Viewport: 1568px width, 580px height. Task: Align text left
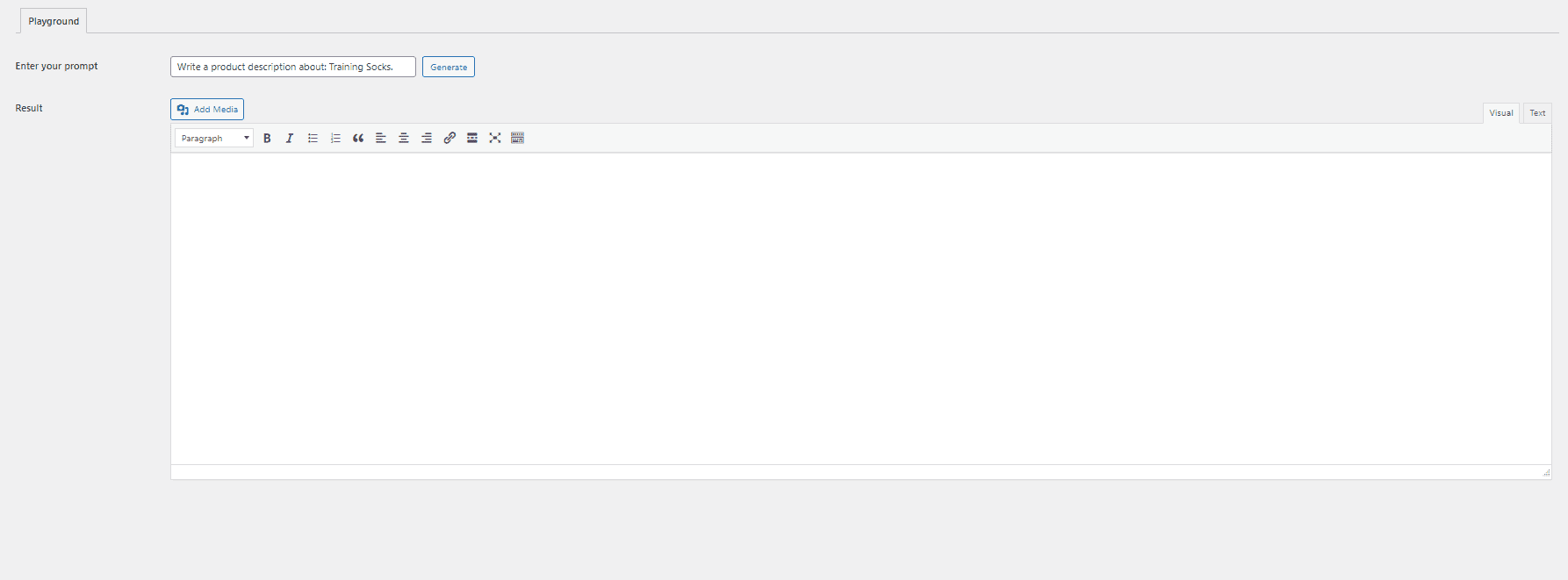(381, 138)
